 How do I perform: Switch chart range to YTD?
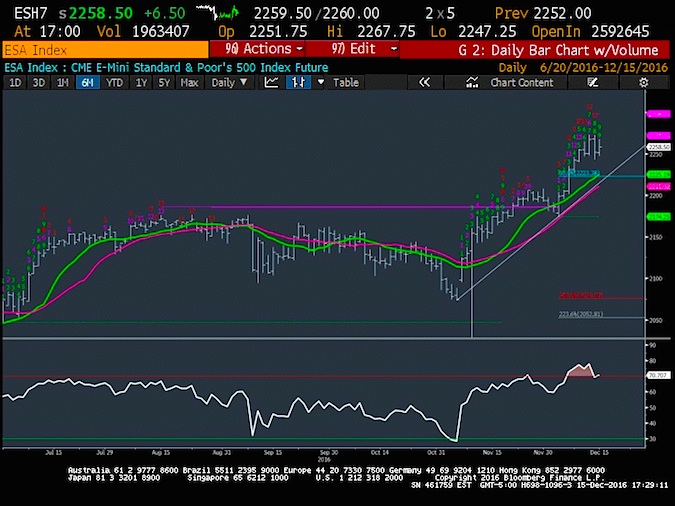(115, 83)
